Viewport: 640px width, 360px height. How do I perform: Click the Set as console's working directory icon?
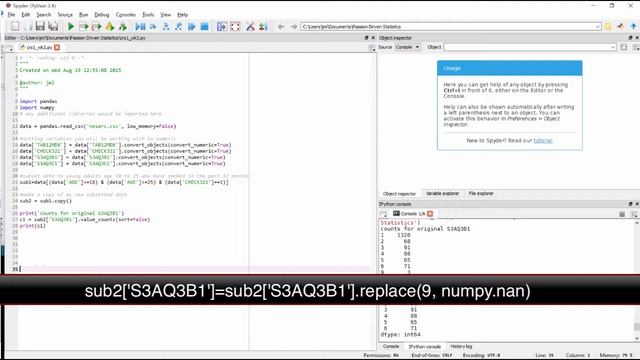(x=620, y=27)
